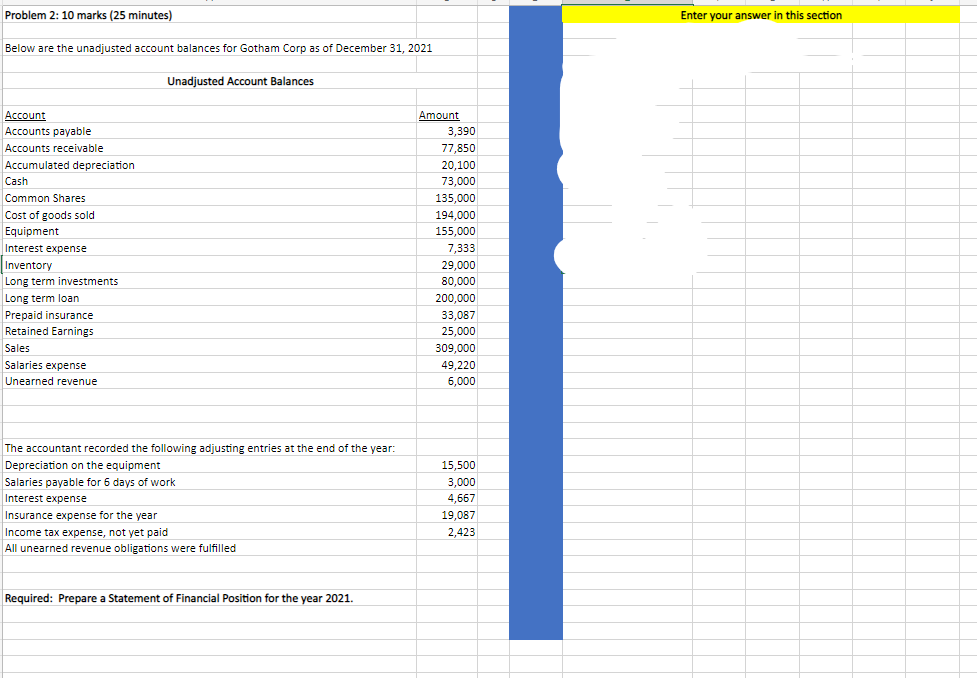Select the Cash value 73,000
This screenshot has width=977, height=678.
pos(460,181)
